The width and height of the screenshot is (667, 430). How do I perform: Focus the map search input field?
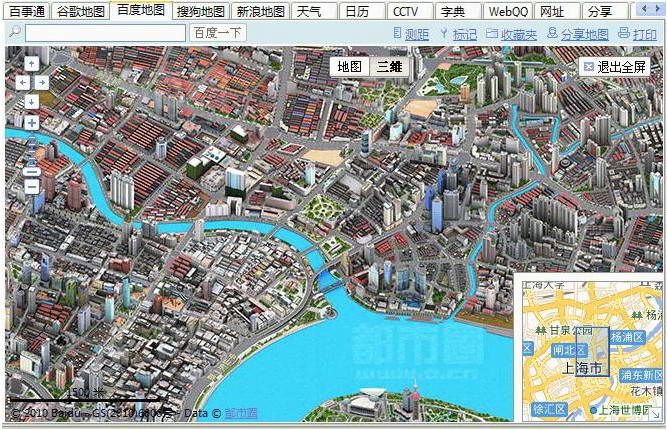point(105,33)
